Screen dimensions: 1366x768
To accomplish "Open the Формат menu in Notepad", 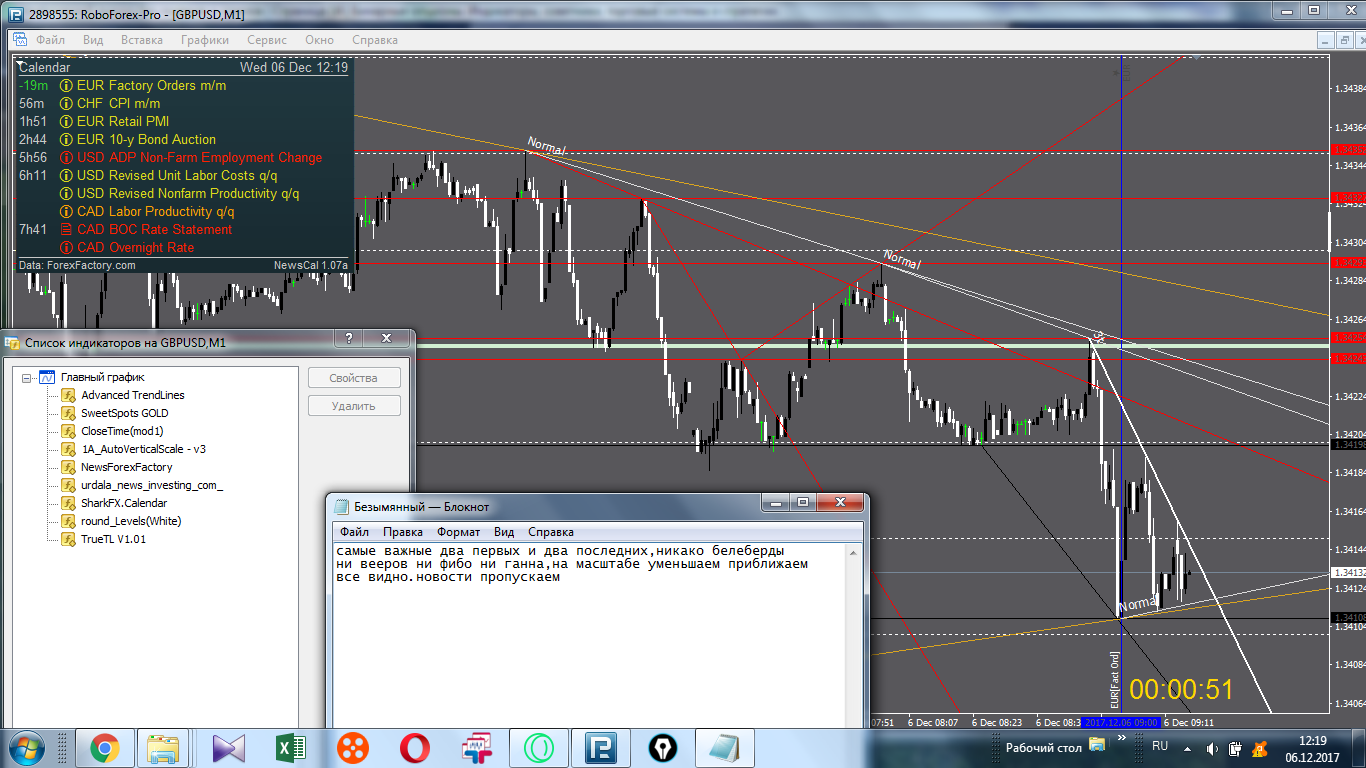I will (458, 532).
